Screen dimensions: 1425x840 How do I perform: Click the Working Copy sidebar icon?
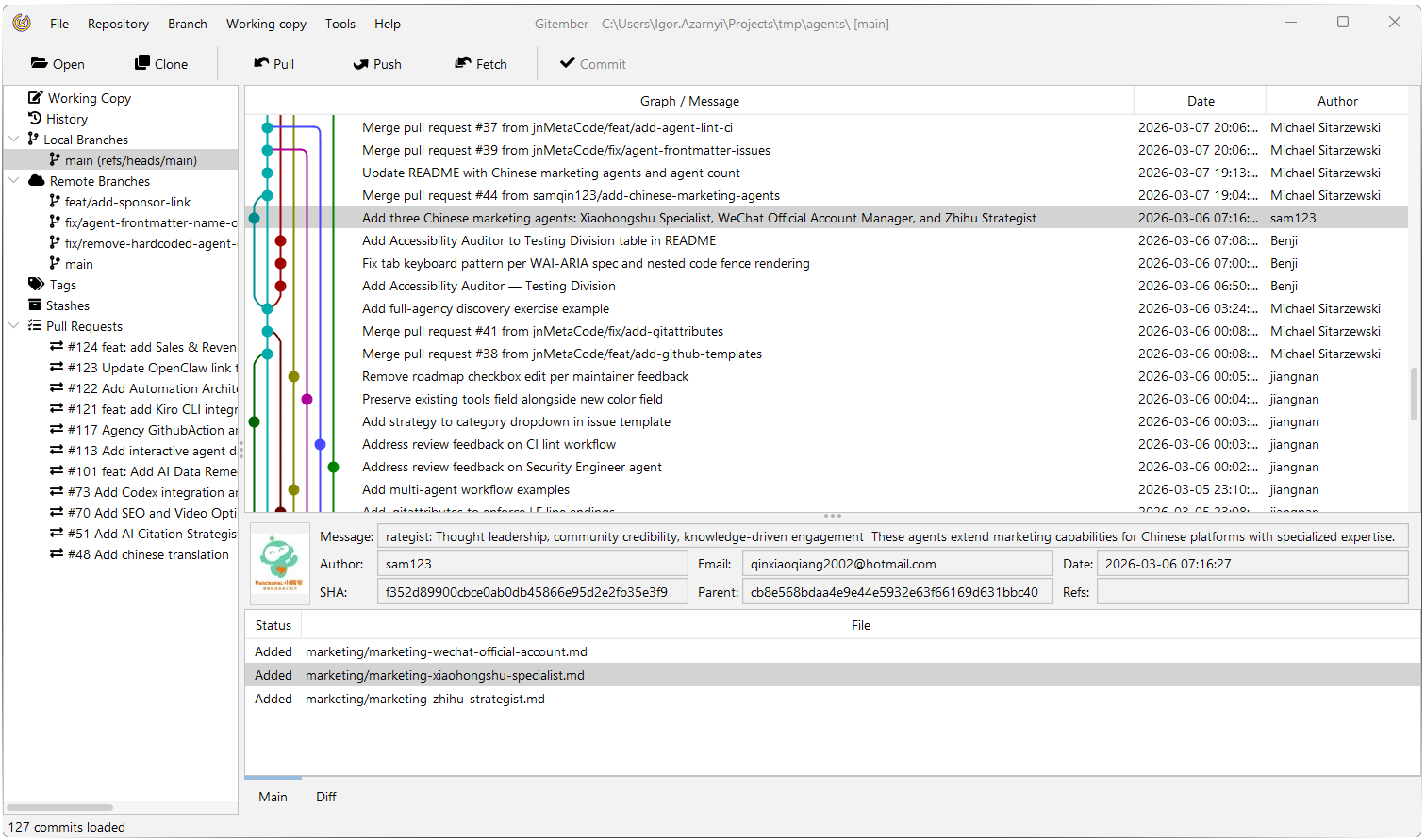33,97
